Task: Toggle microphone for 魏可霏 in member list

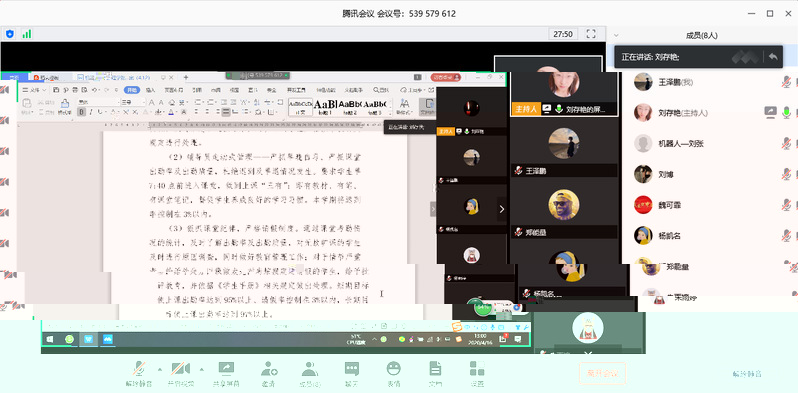Action: pyautogui.click(x=786, y=205)
